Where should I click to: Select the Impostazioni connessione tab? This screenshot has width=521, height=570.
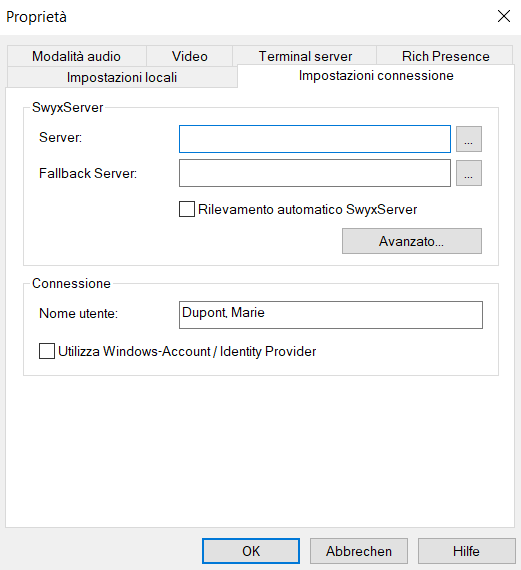(376, 76)
